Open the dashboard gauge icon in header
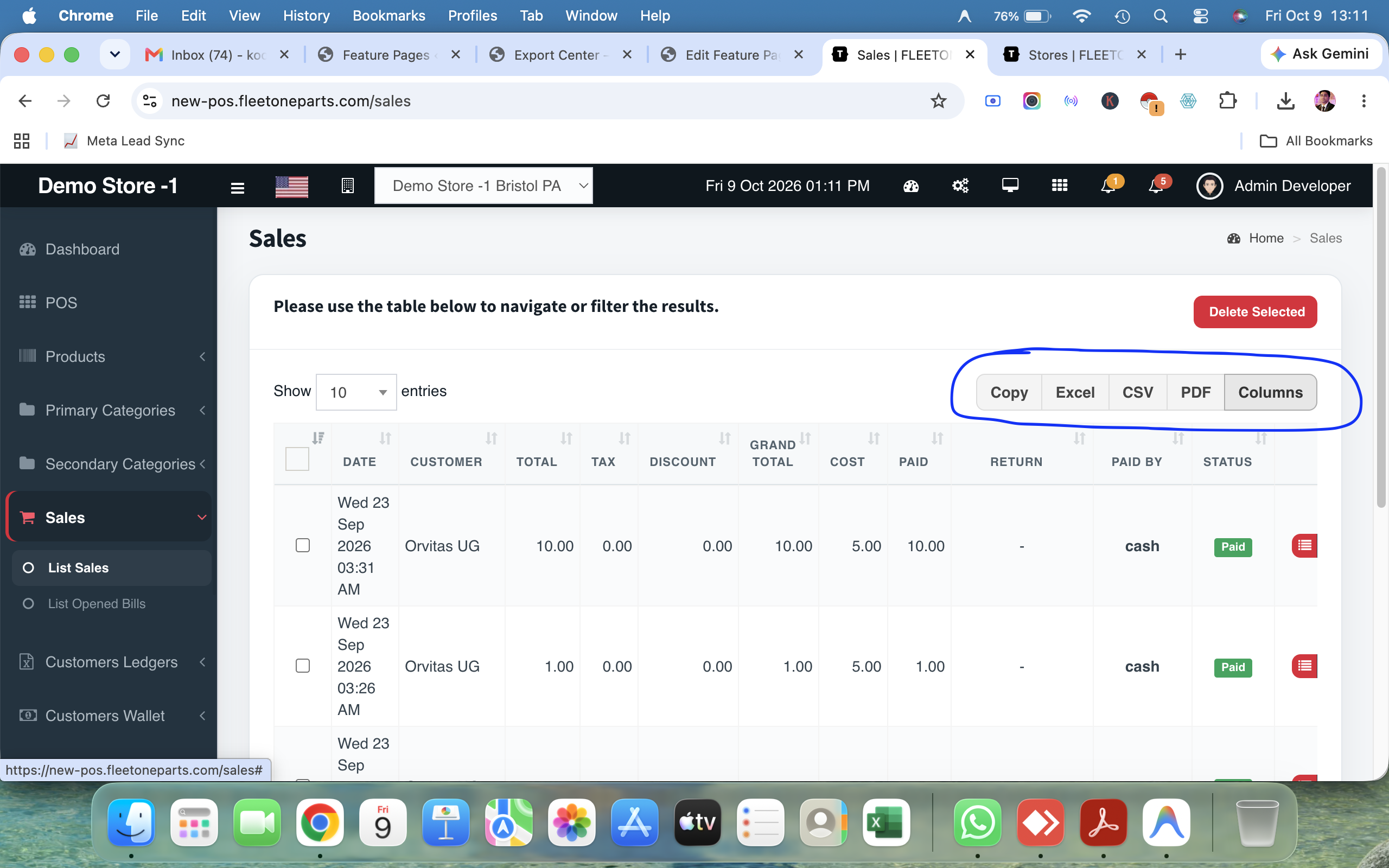The image size is (1389, 868). coord(911,186)
